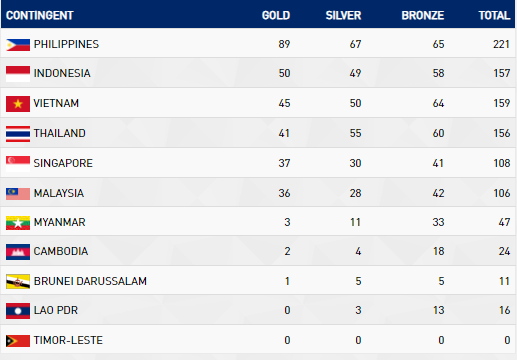Click the CONTINGENT column header

(x=40, y=15)
